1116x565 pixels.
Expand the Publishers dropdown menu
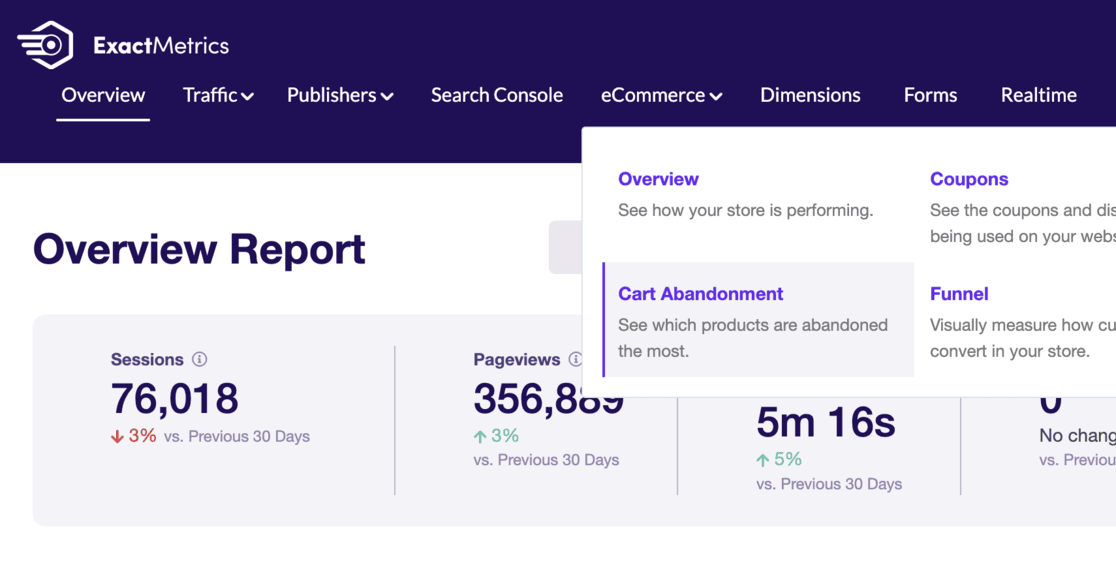(340, 95)
